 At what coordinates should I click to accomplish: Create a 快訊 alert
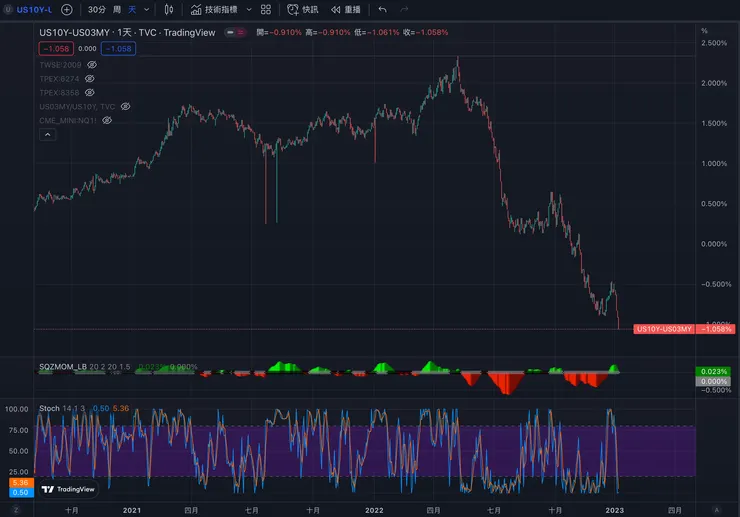pos(303,9)
